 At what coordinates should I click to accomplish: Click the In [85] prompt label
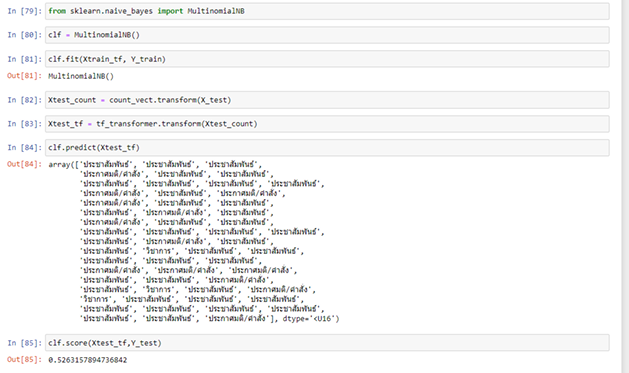(x=24, y=343)
